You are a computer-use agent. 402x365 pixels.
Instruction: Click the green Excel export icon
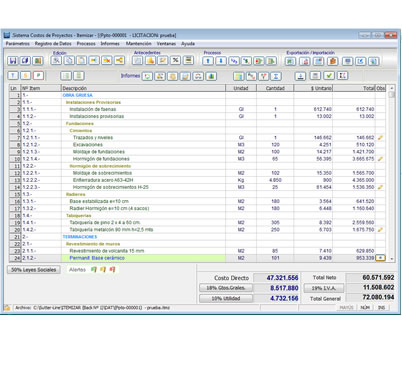(290, 61)
